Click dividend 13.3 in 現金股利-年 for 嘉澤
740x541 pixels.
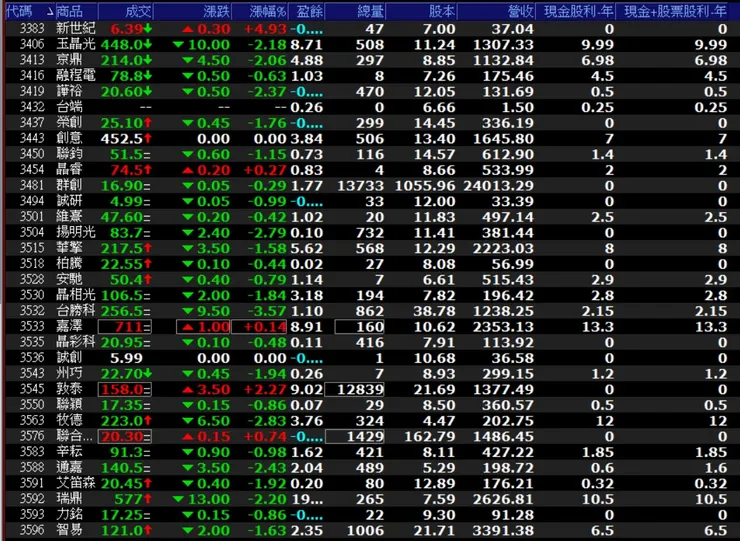click(598, 326)
